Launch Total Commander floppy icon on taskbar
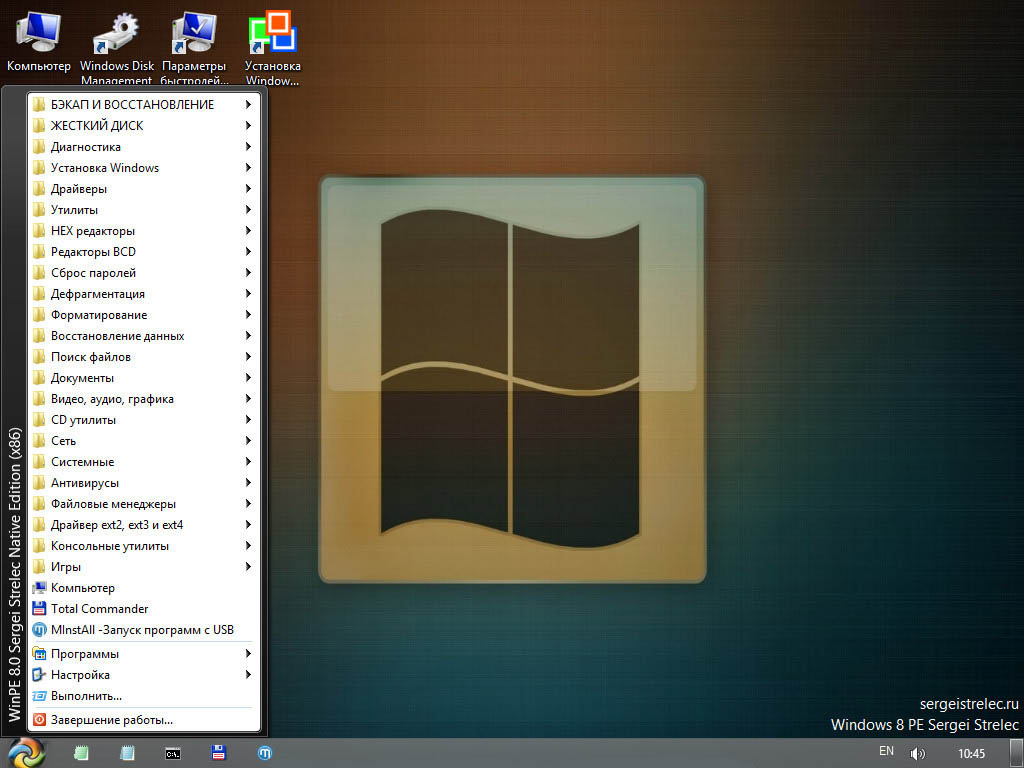 219,753
